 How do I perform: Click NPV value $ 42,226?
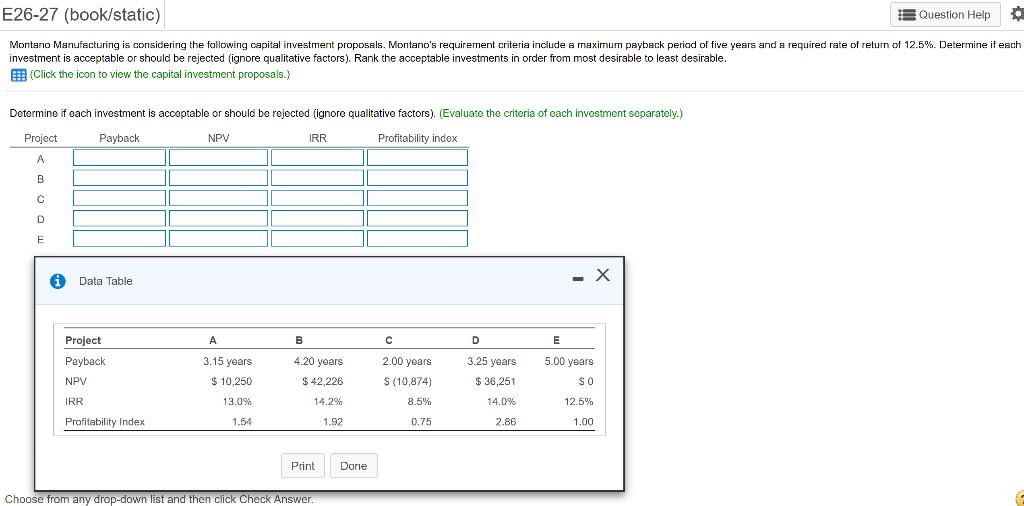coord(323,381)
